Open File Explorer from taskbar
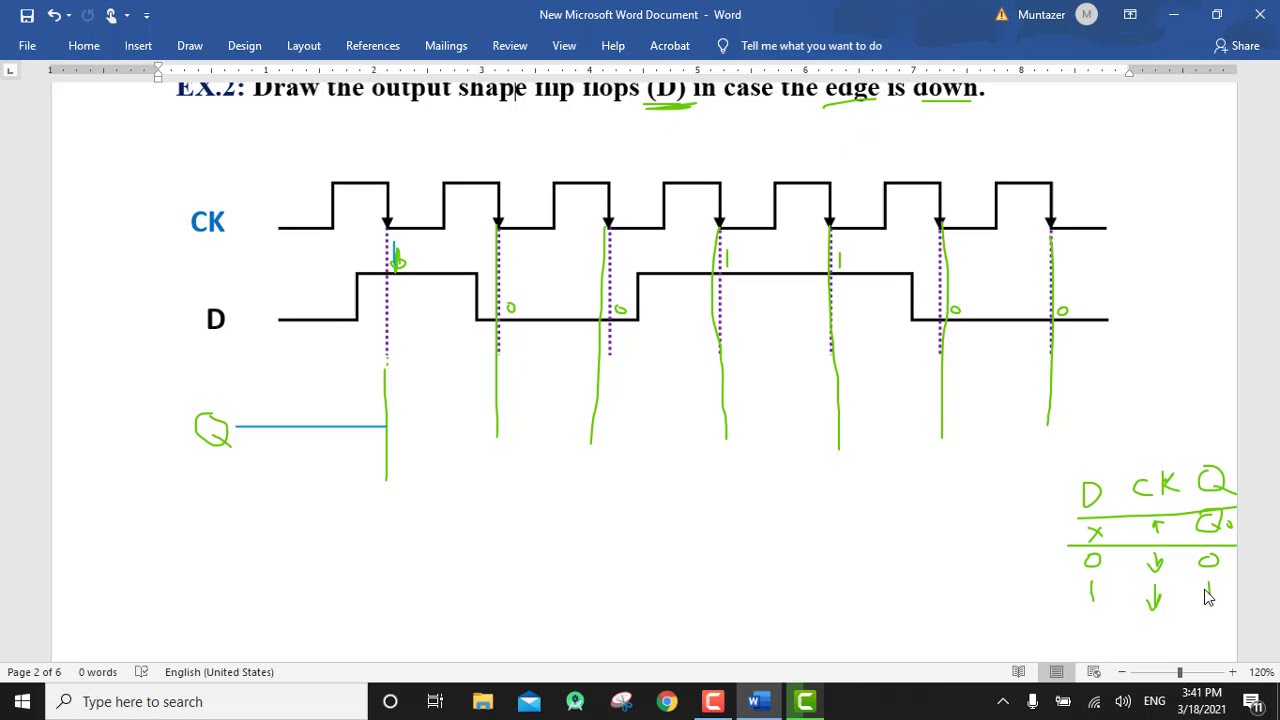This screenshot has width=1280, height=720. coord(482,702)
